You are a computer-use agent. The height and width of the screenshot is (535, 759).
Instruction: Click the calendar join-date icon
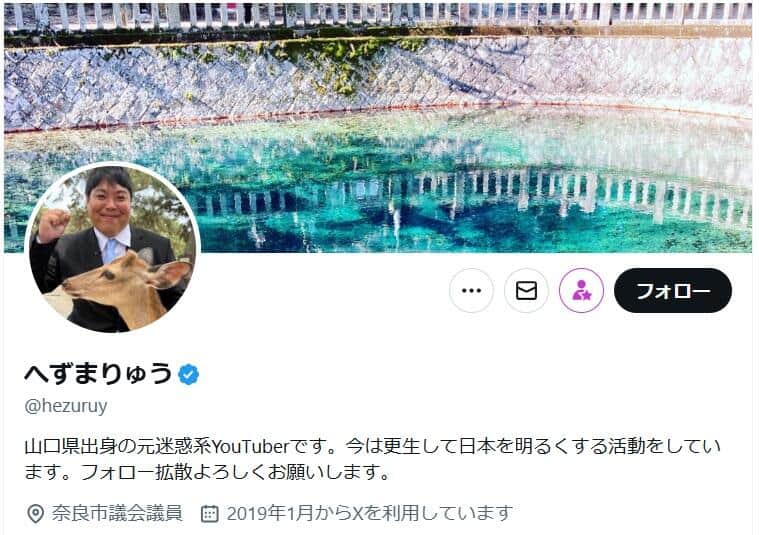pos(210,514)
